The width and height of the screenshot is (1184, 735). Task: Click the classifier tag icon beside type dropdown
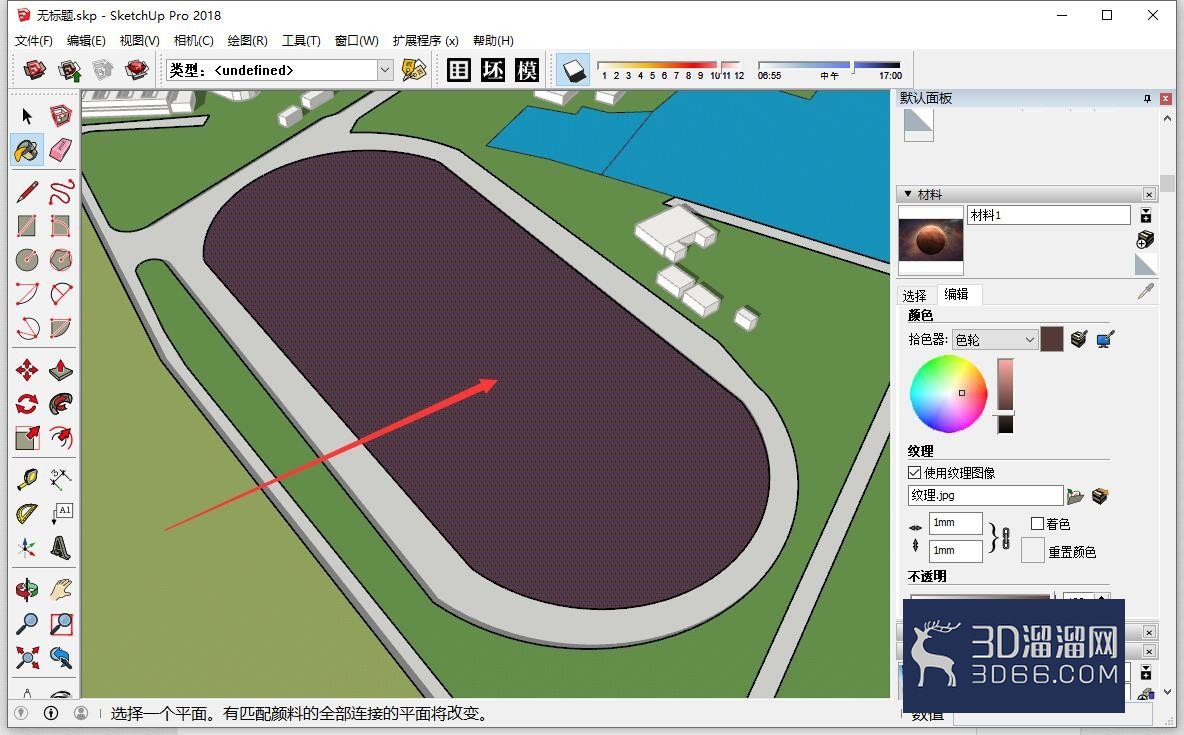[414, 70]
